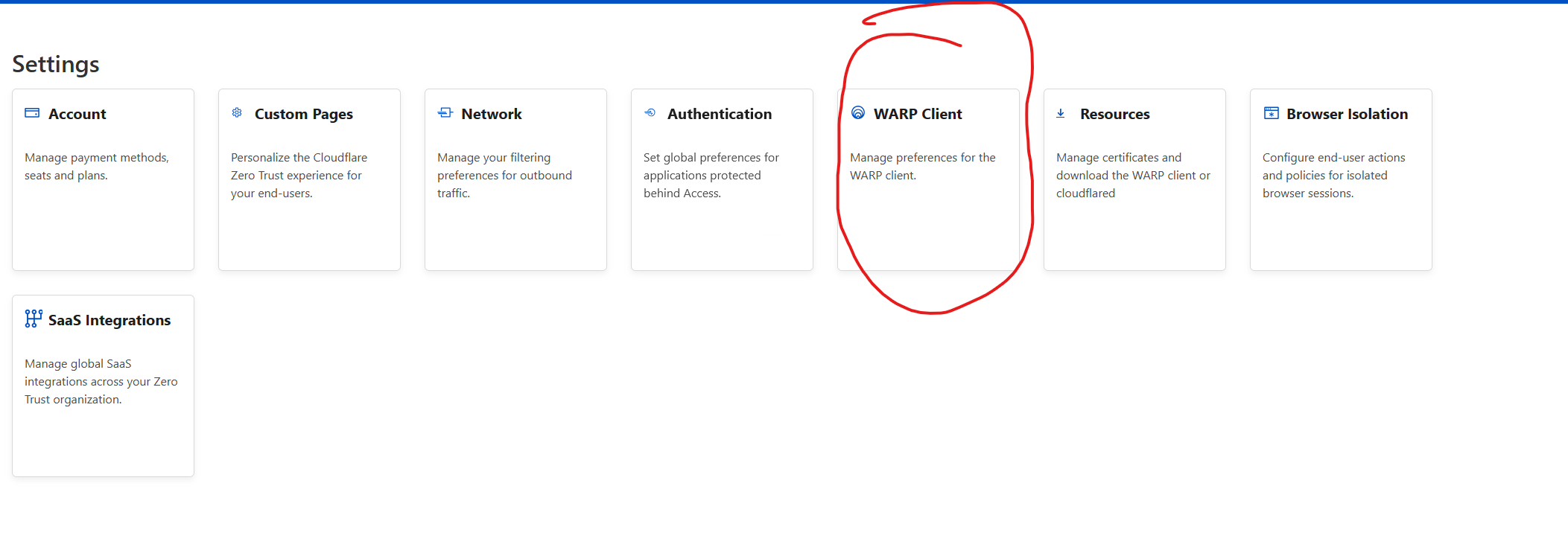
Task: Click the Browser Isolation window icon
Action: click(x=1272, y=113)
